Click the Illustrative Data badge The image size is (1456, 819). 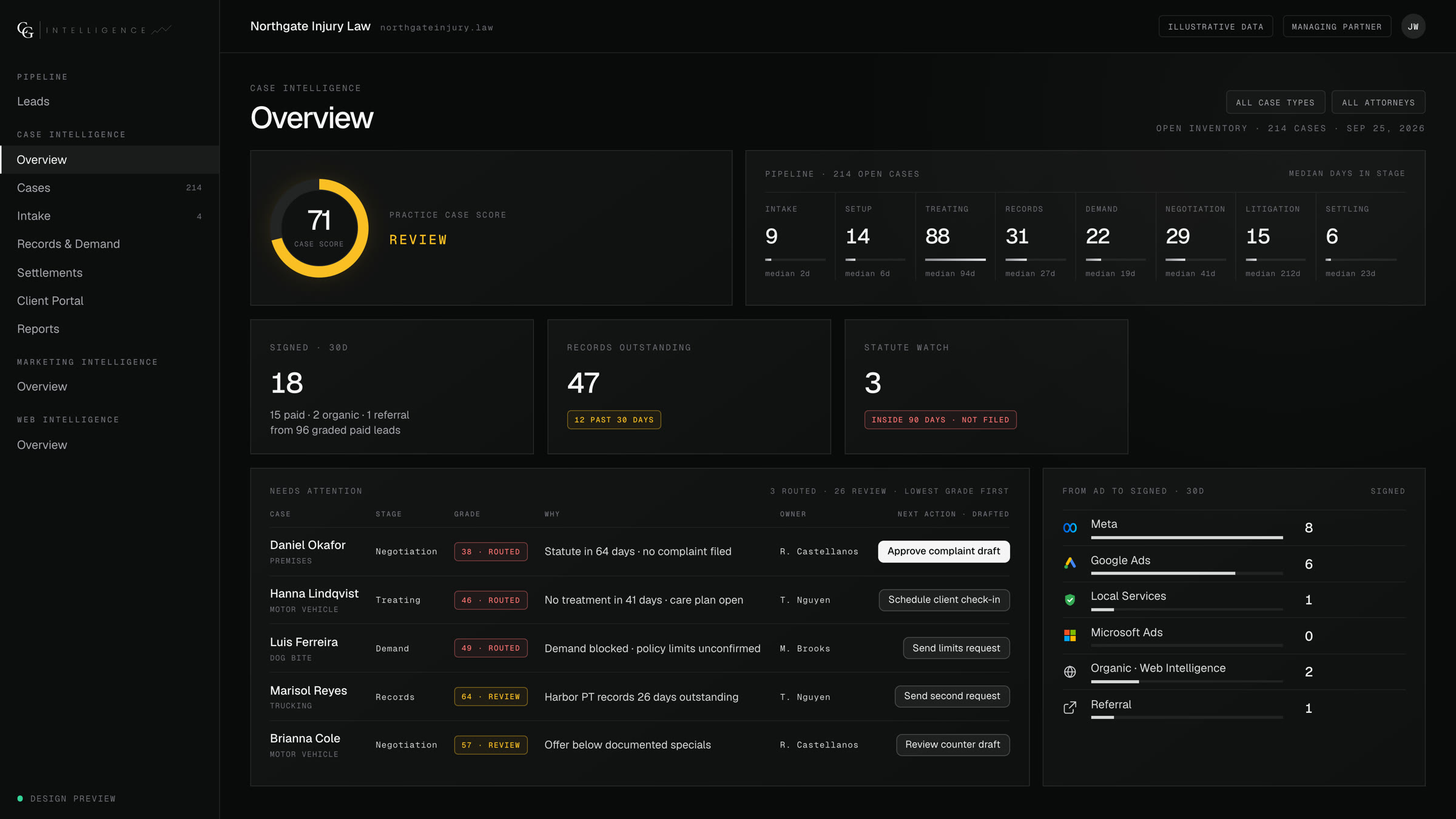1215,27
